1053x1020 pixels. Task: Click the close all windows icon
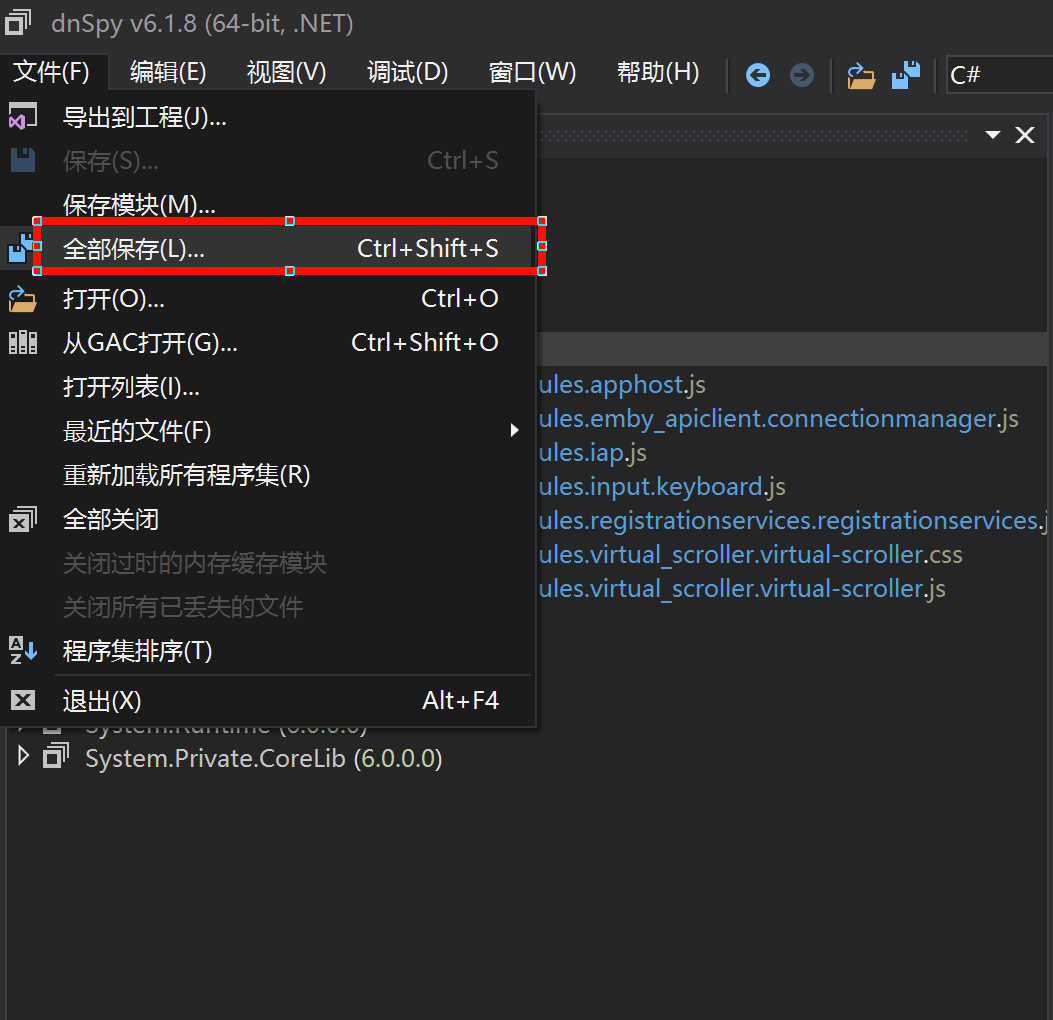click(22, 519)
